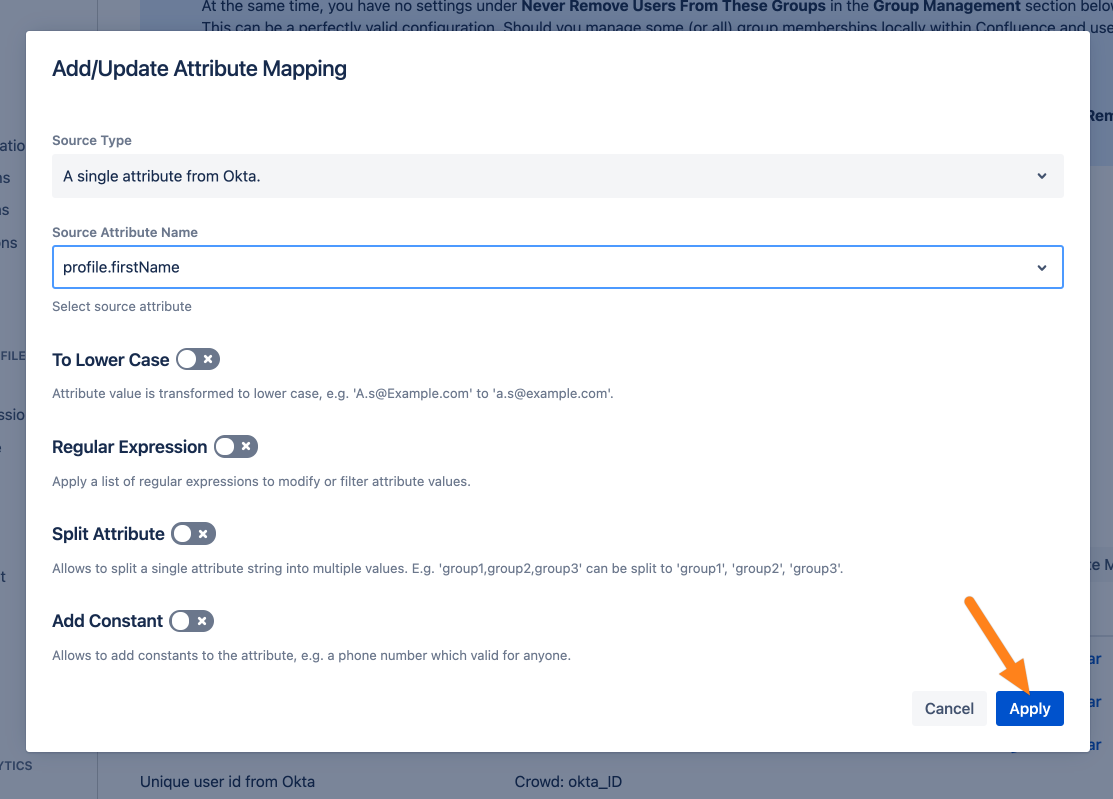Enable the Split Attribute toggle
Image resolution: width=1113 pixels, height=799 pixels.
193,534
